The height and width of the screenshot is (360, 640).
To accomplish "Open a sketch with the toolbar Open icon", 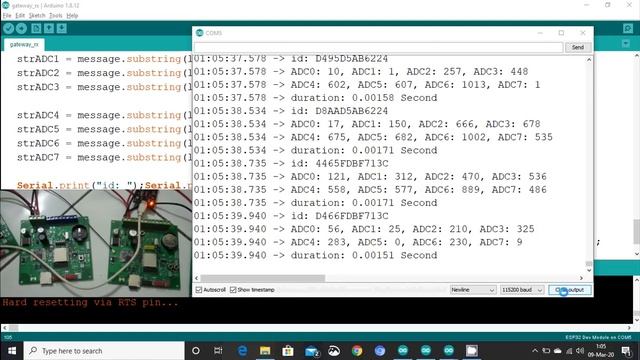I will (x=49, y=29).
